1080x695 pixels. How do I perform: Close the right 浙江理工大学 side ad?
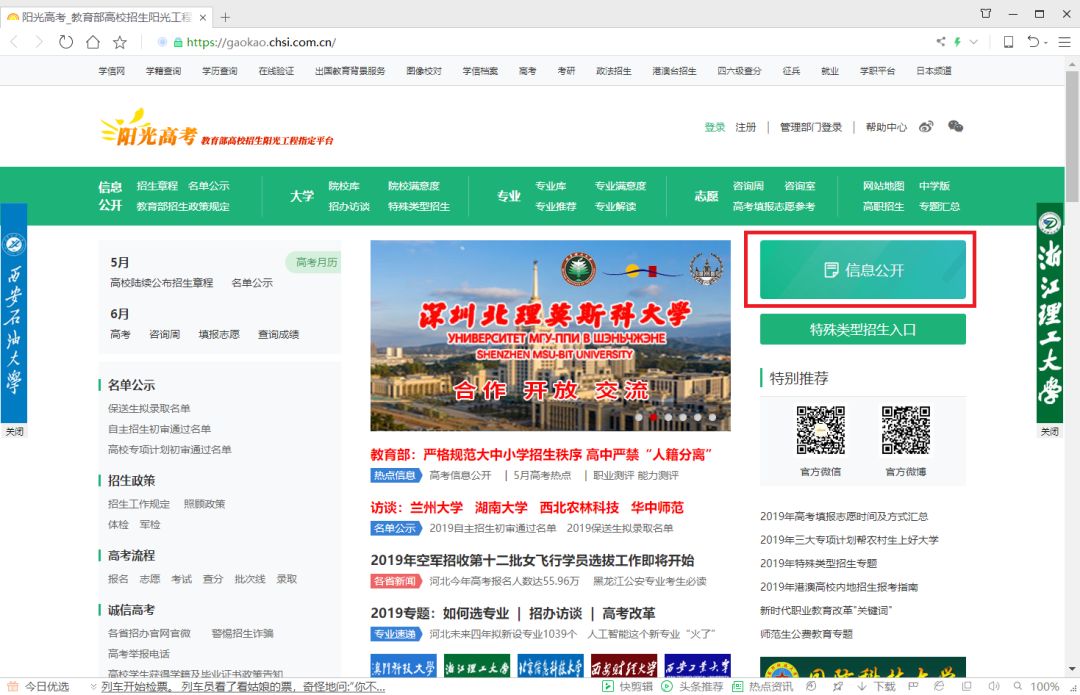coord(1050,432)
